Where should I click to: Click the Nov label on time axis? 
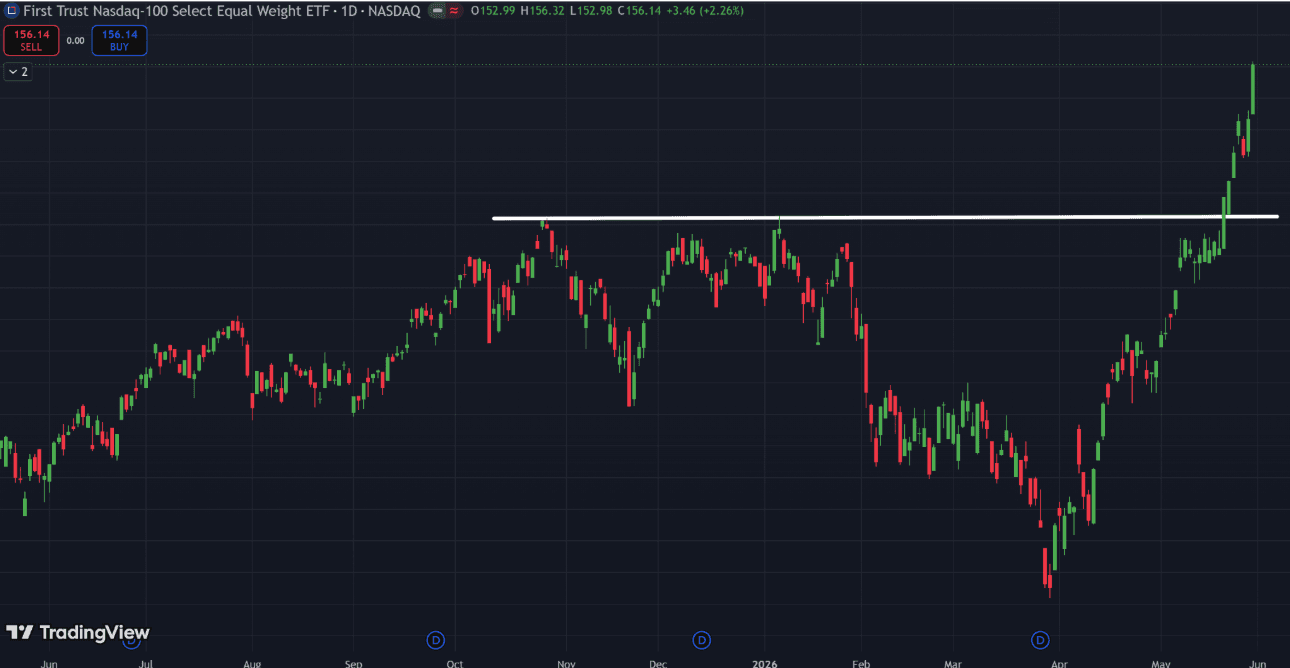(566, 662)
